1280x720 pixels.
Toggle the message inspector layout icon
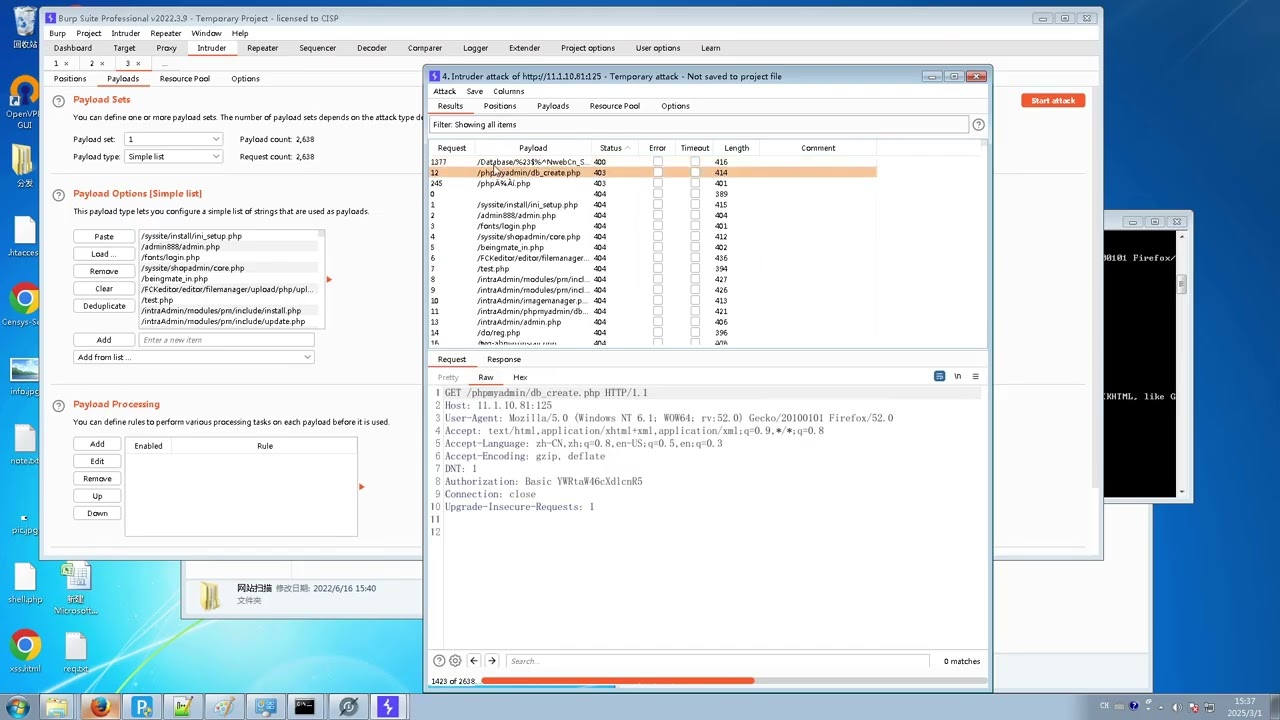point(939,376)
